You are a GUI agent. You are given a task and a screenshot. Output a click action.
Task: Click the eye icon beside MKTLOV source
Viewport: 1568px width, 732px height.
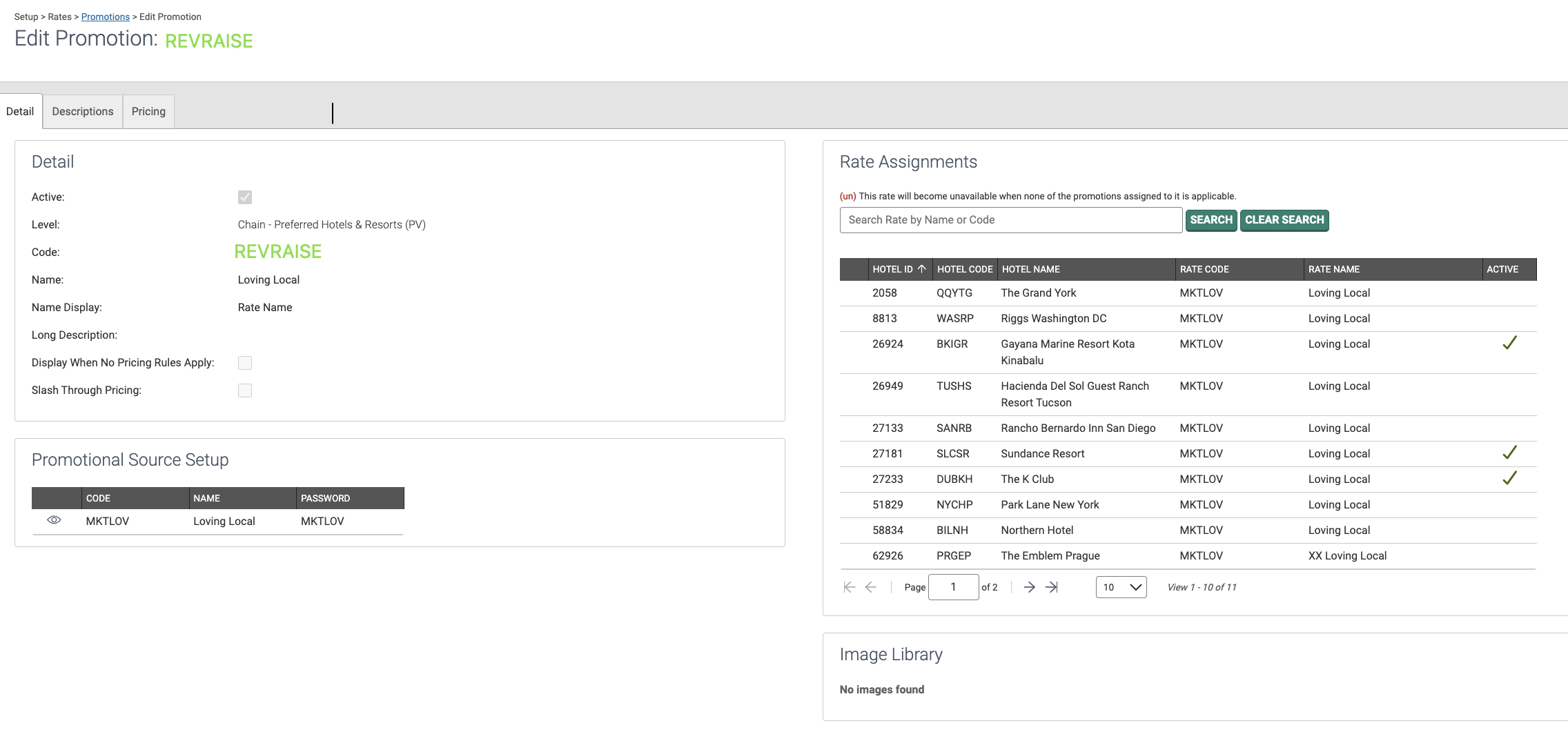[x=54, y=520]
